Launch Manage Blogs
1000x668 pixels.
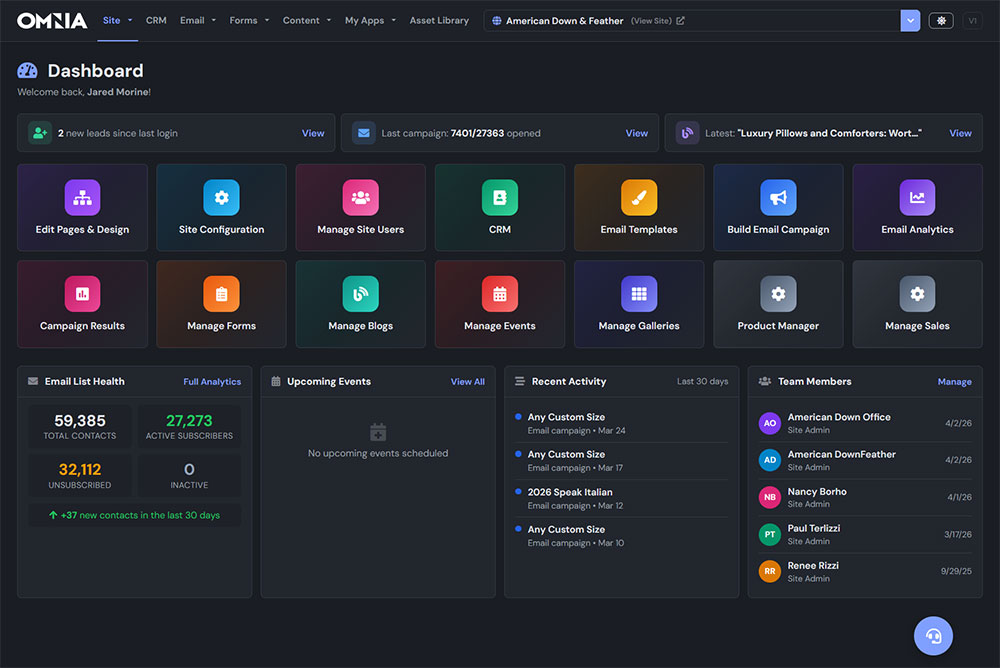click(x=360, y=304)
